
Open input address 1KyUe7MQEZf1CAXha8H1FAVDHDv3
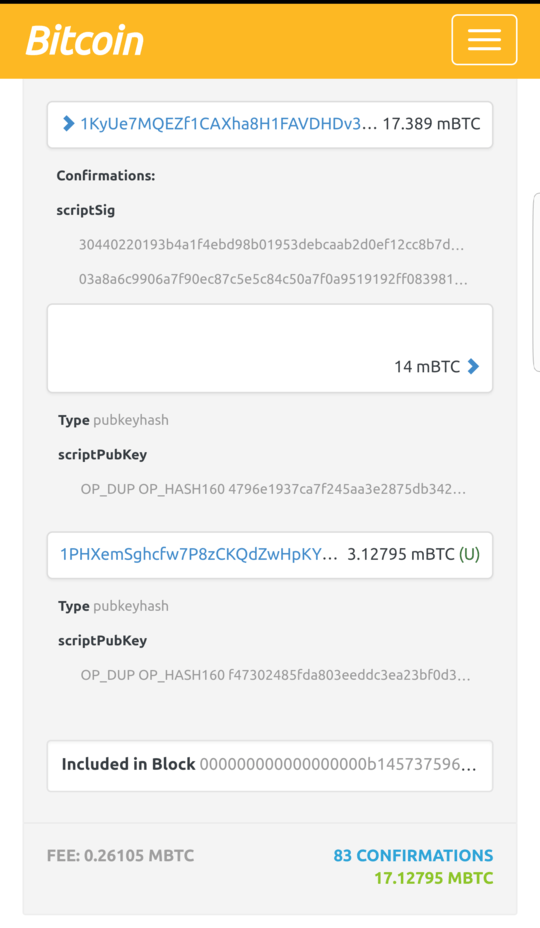(229, 124)
